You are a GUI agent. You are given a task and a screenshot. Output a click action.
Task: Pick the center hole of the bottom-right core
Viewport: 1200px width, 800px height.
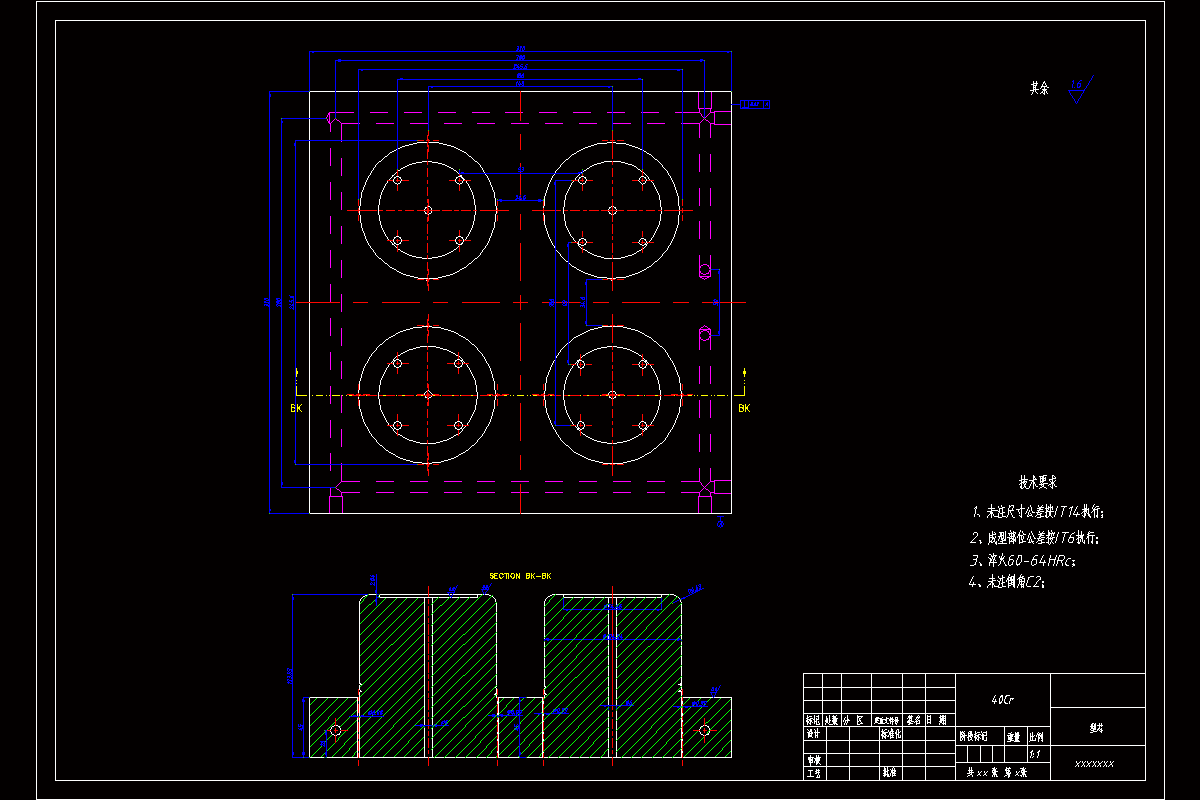[612, 395]
